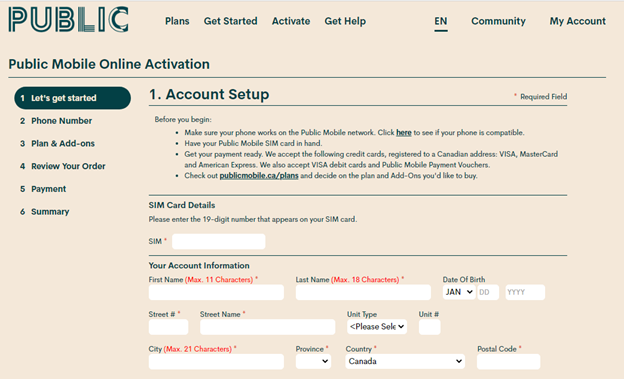Click the 'Your Account Information' heading
Viewport: 624px width, 379px height.
point(199,266)
